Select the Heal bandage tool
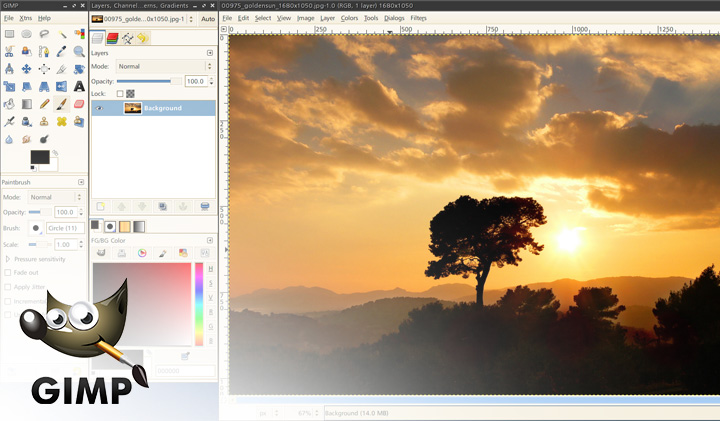The width and height of the screenshot is (720, 421). click(x=62, y=122)
